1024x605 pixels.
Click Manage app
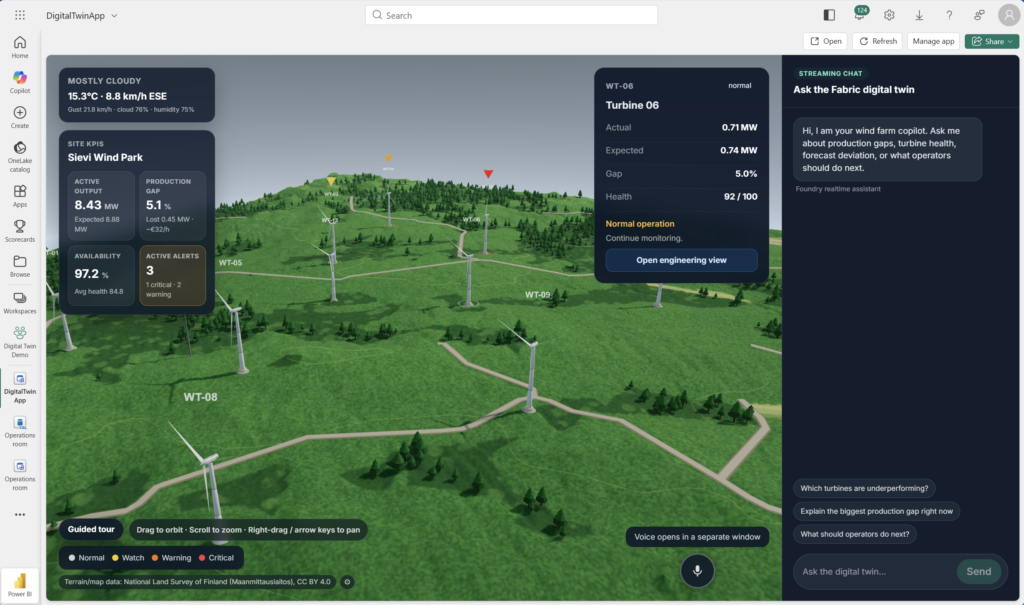[x=933, y=41]
